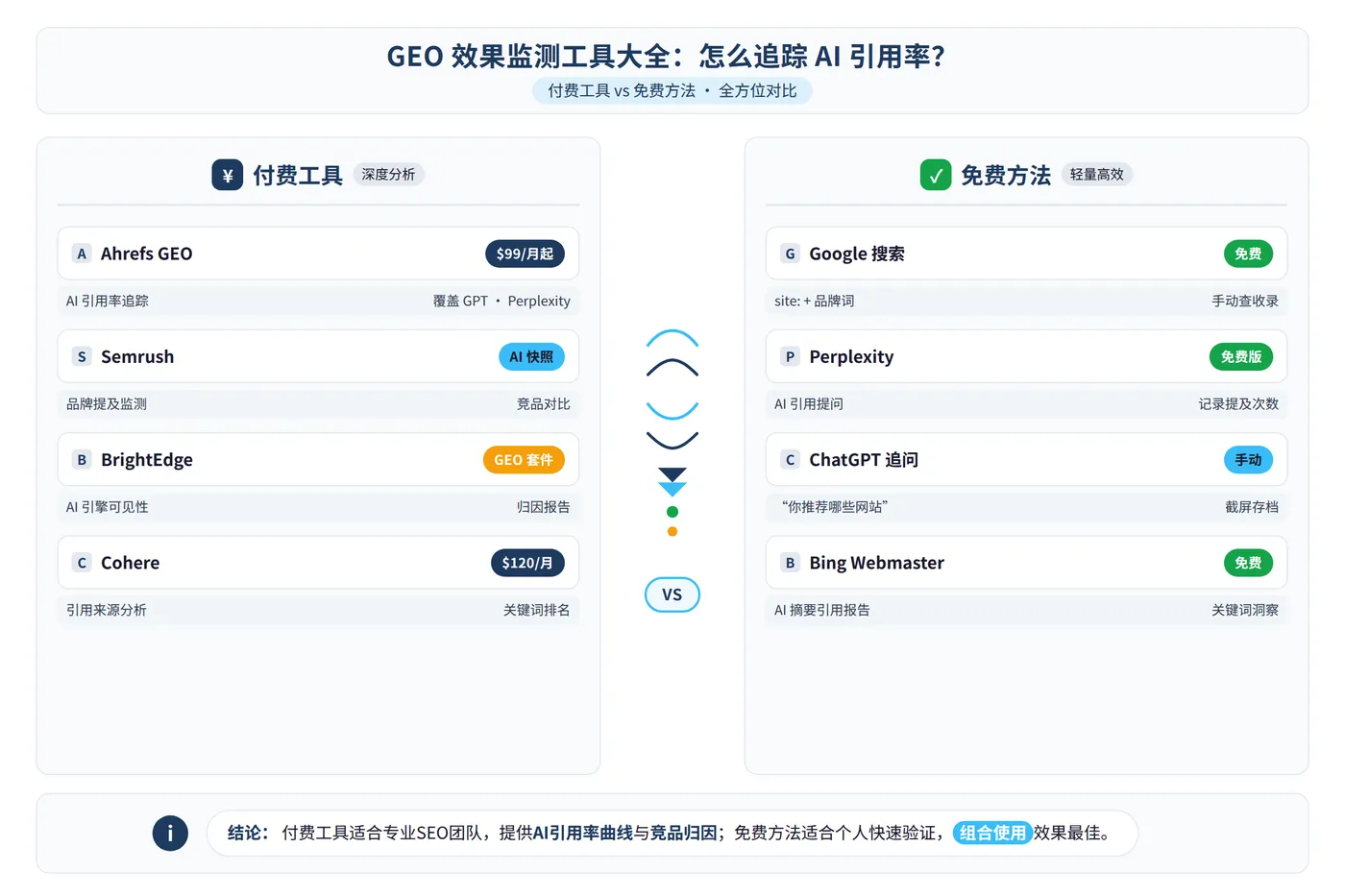Click the text 归因报告

(544, 507)
